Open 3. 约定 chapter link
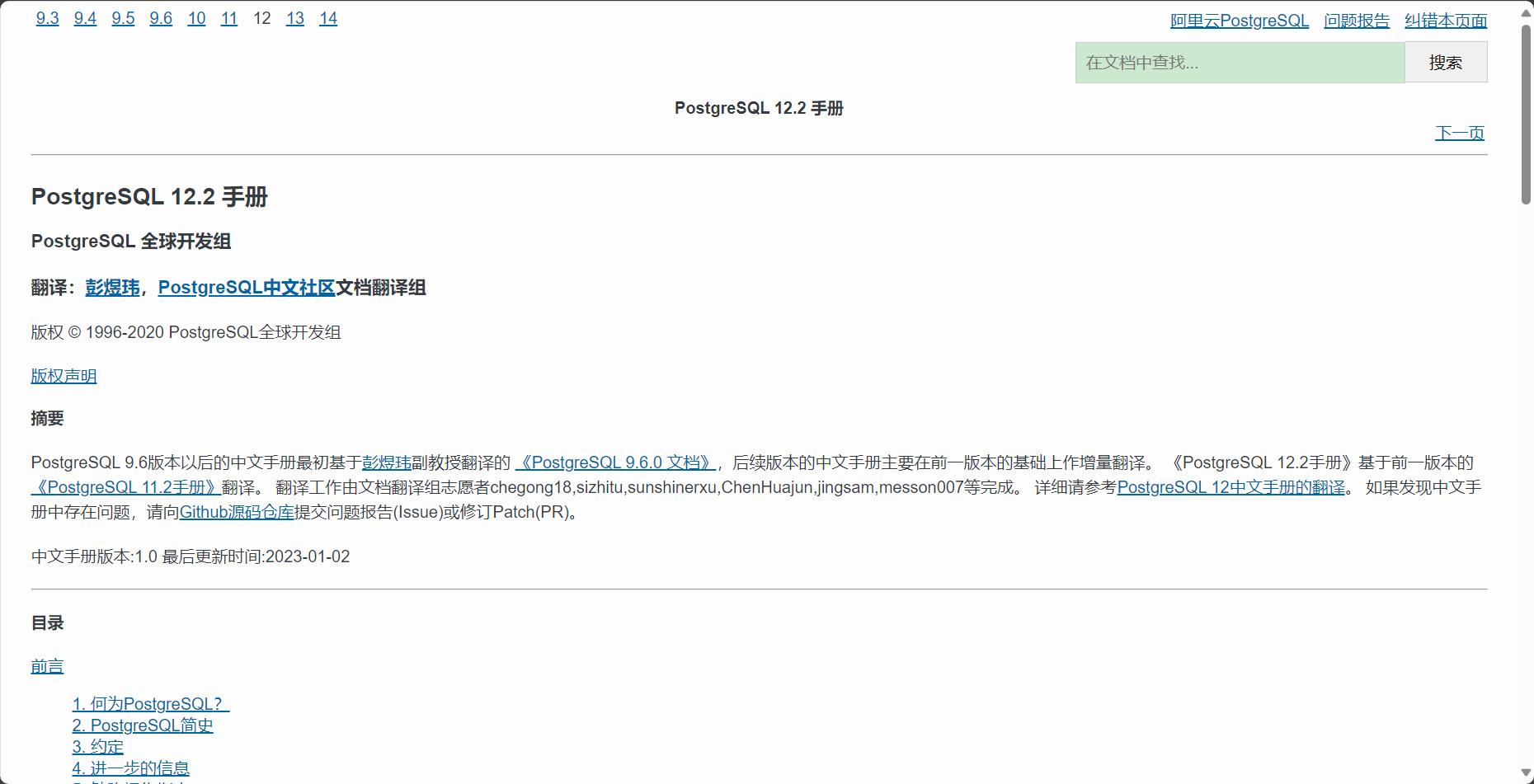The height and width of the screenshot is (784, 1534). click(97, 747)
